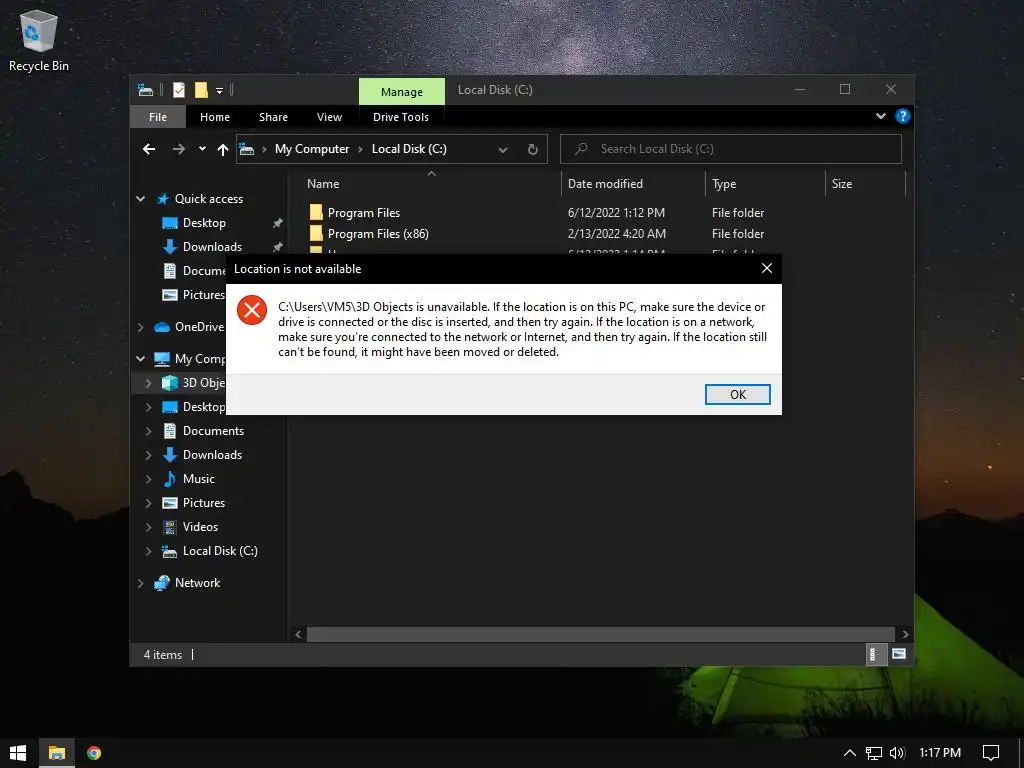This screenshot has width=1024, height=768.
Task: Expand the OneDrive tree node
Action: click(140, 327)
